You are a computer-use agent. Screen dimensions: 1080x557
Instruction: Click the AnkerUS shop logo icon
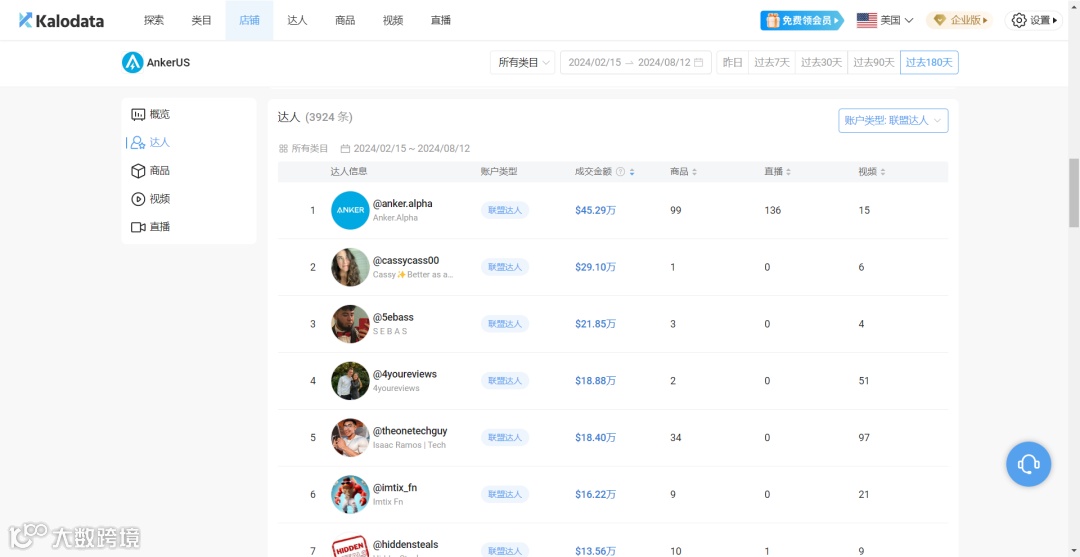coord(132,63)
